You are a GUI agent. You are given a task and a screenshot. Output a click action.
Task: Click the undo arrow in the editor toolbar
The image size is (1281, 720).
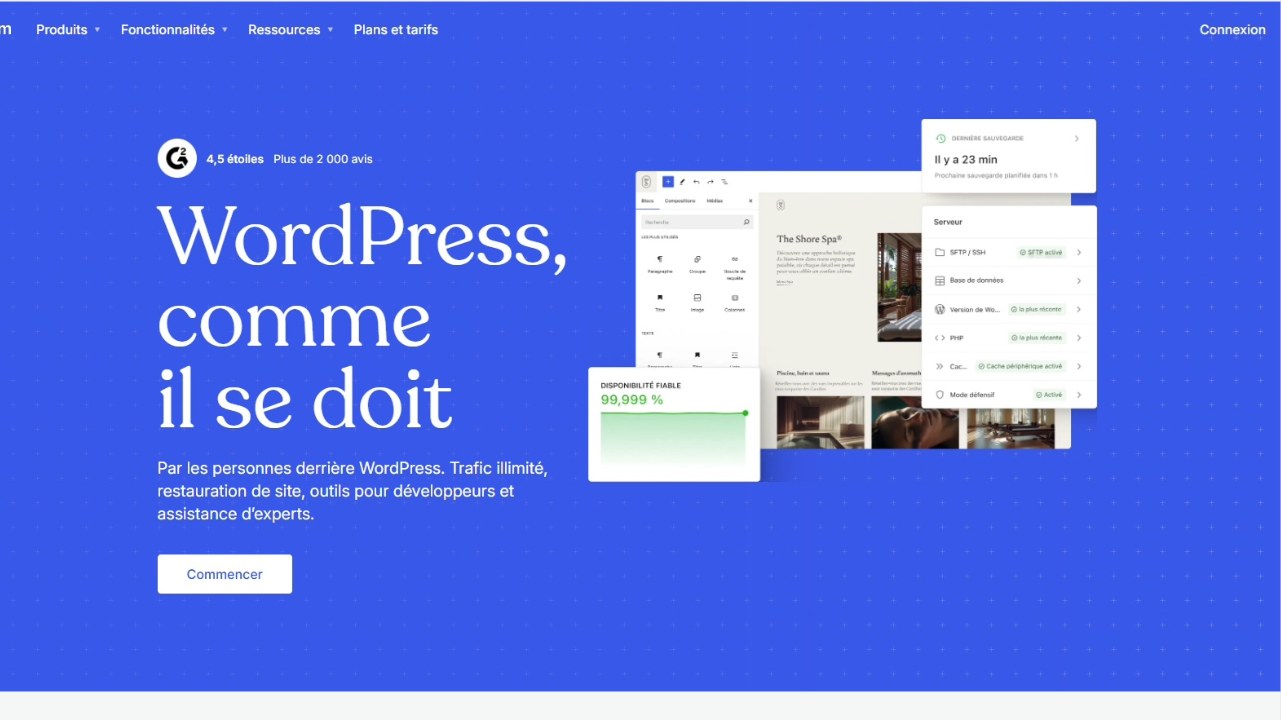point(696,182)
